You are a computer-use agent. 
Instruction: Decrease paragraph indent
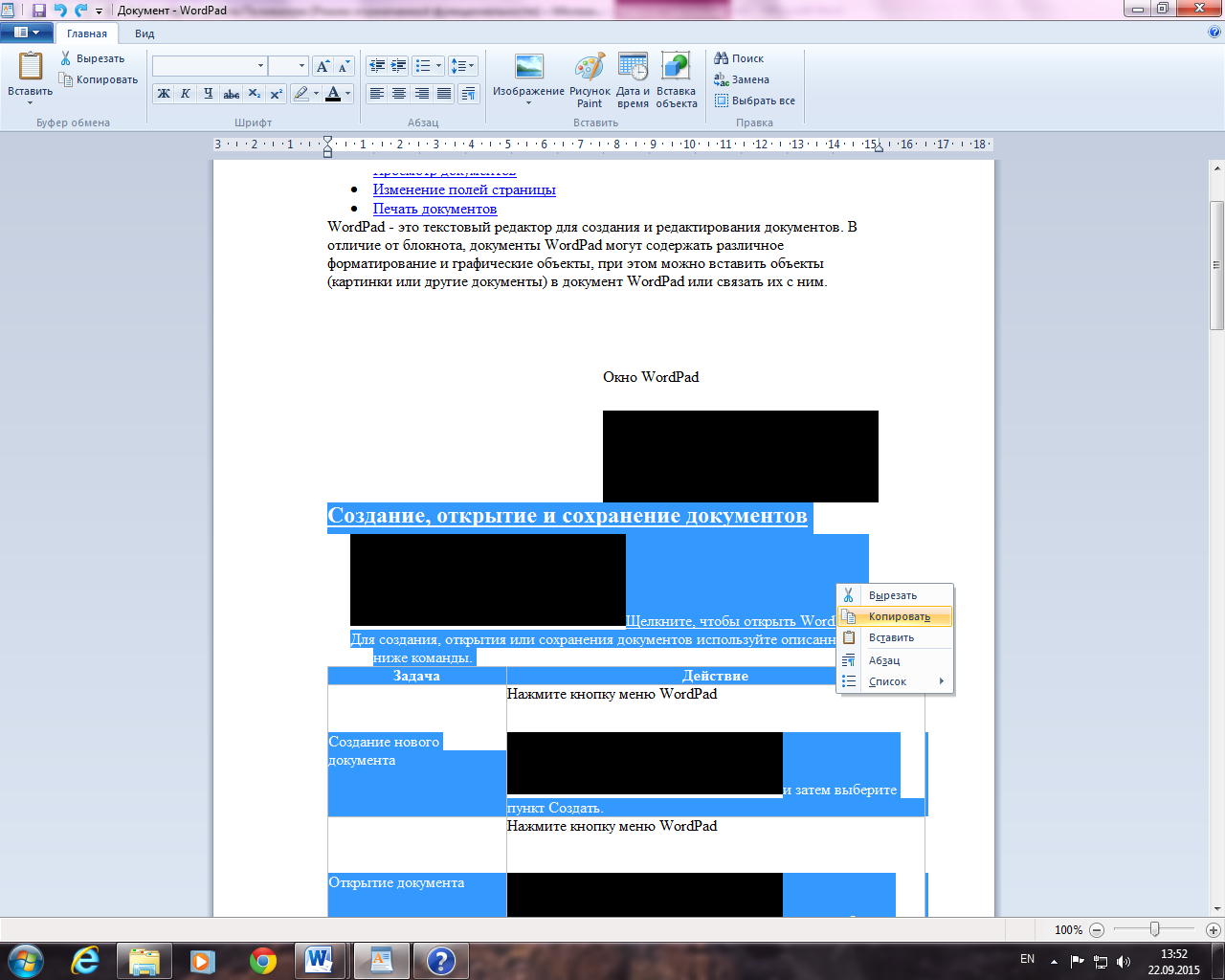[377, 66]
